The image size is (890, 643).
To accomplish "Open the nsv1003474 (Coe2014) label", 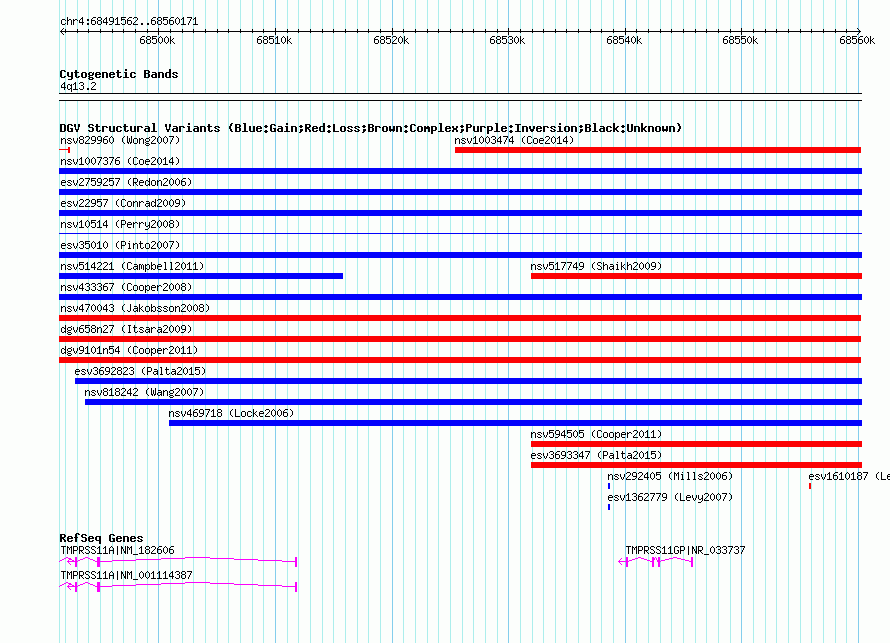I will point(514,140).
